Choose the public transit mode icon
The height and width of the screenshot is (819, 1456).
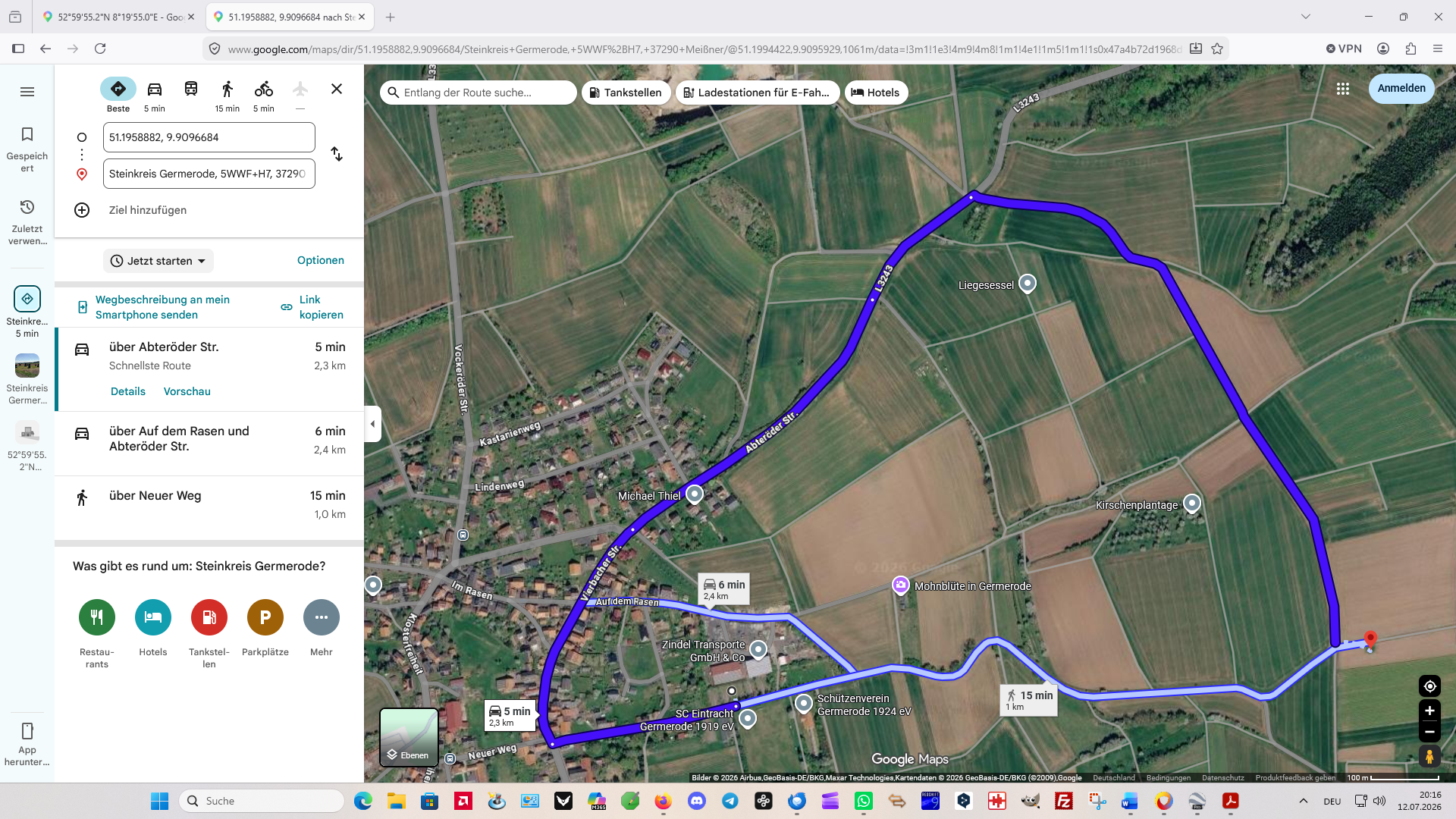191,89
